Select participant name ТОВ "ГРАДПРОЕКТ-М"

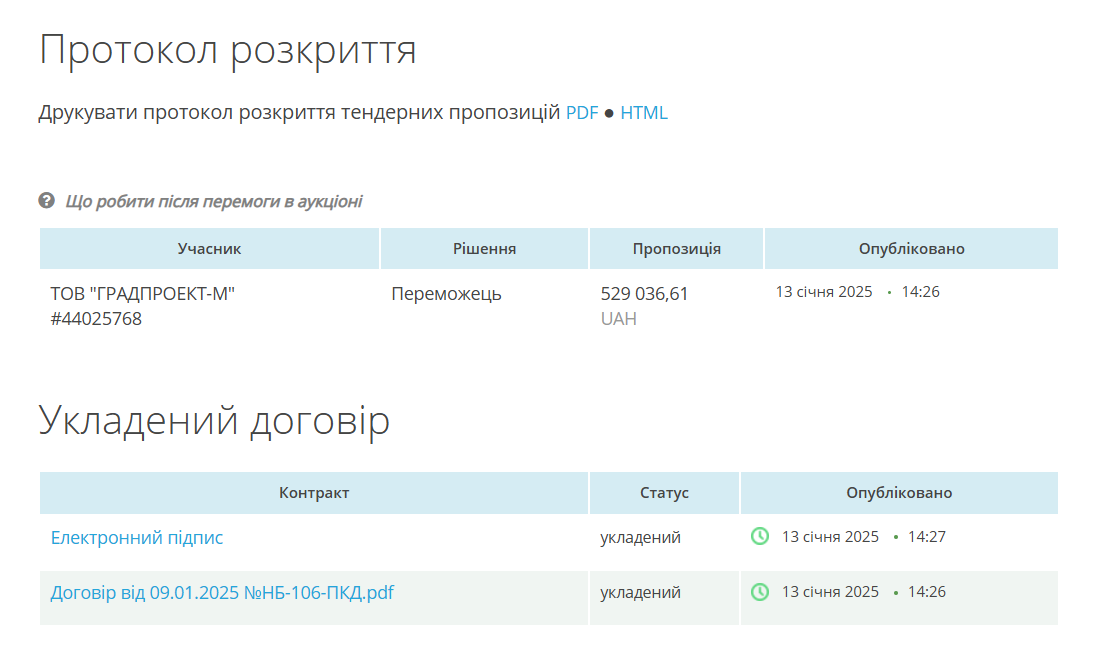point(143,294)
